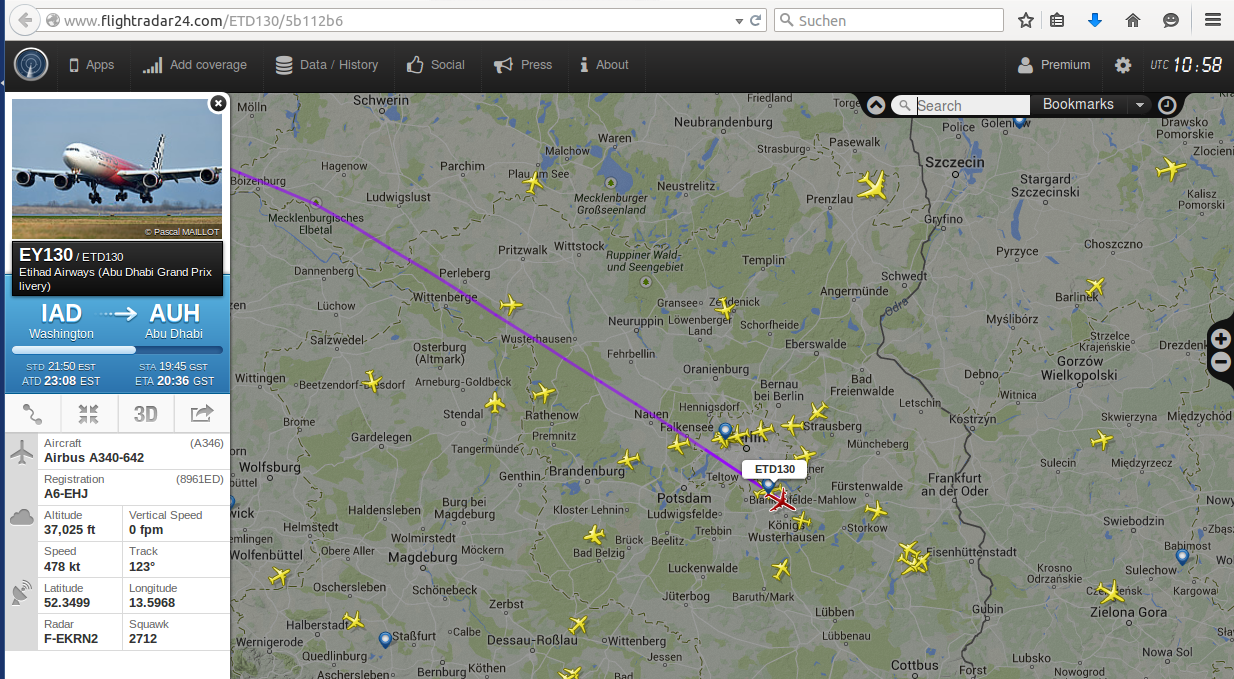Open the playback clock icon
The width and height of the screenshot is (1234, 679).
pyautogui.click(x=1167, y=105)
